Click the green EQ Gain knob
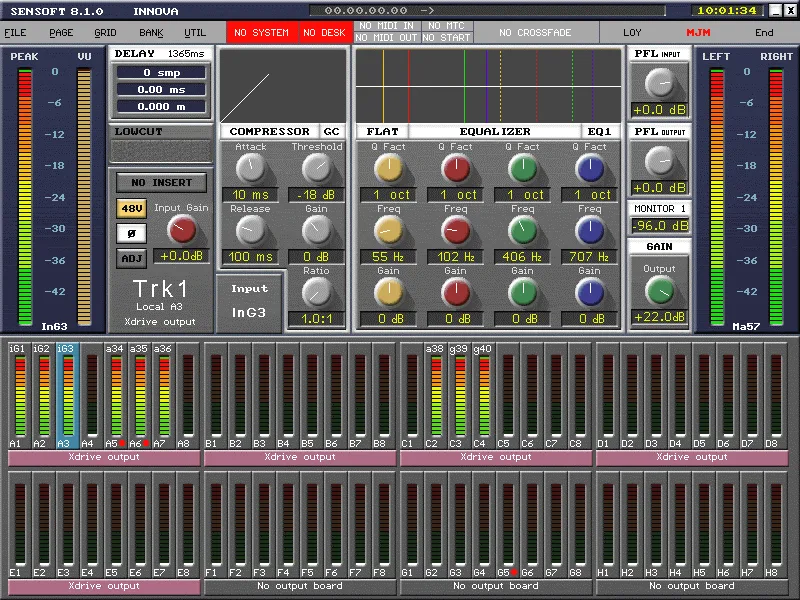Screen dimensions: 800x600 523,293
